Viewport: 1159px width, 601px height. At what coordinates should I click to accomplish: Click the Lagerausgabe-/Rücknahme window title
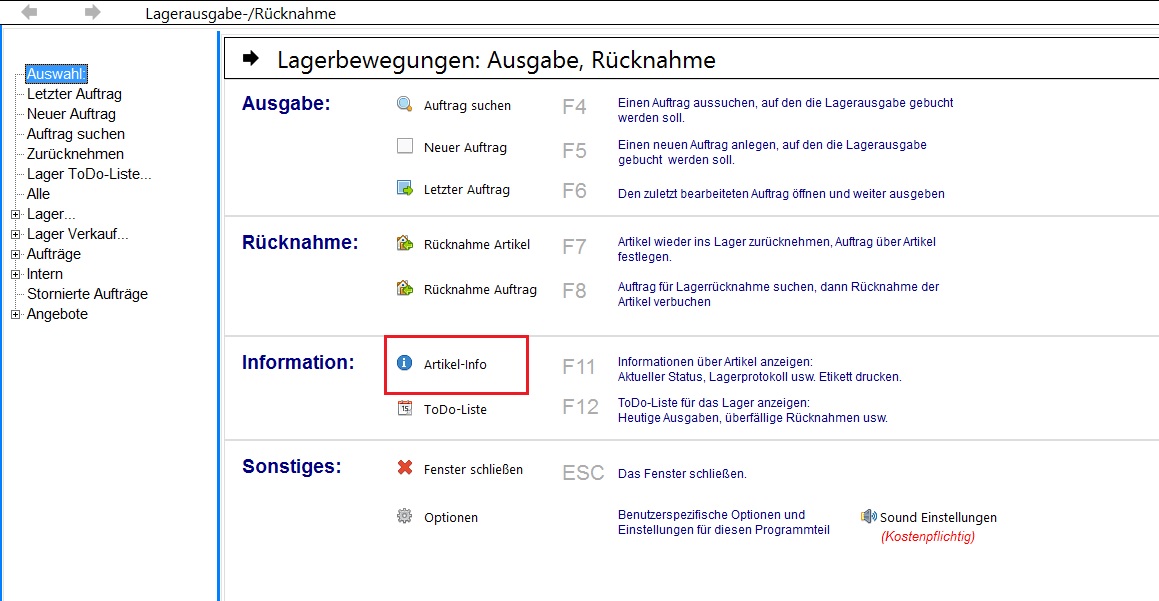(240, 13)
